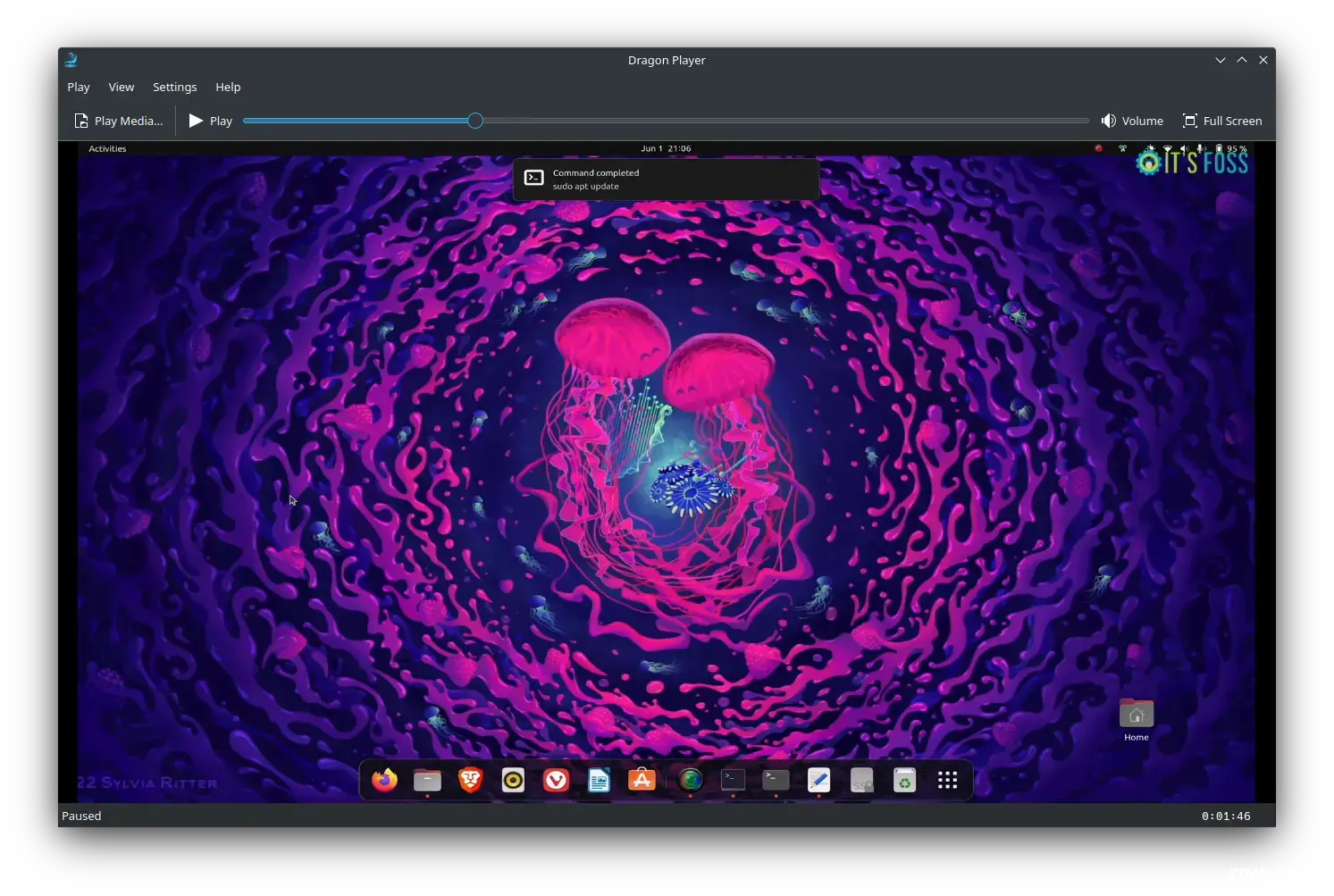The height and width of the screenshot is (896, 1334).
Task: Click Ubuntu Software icon in the video dock
Action: point(642,780)
